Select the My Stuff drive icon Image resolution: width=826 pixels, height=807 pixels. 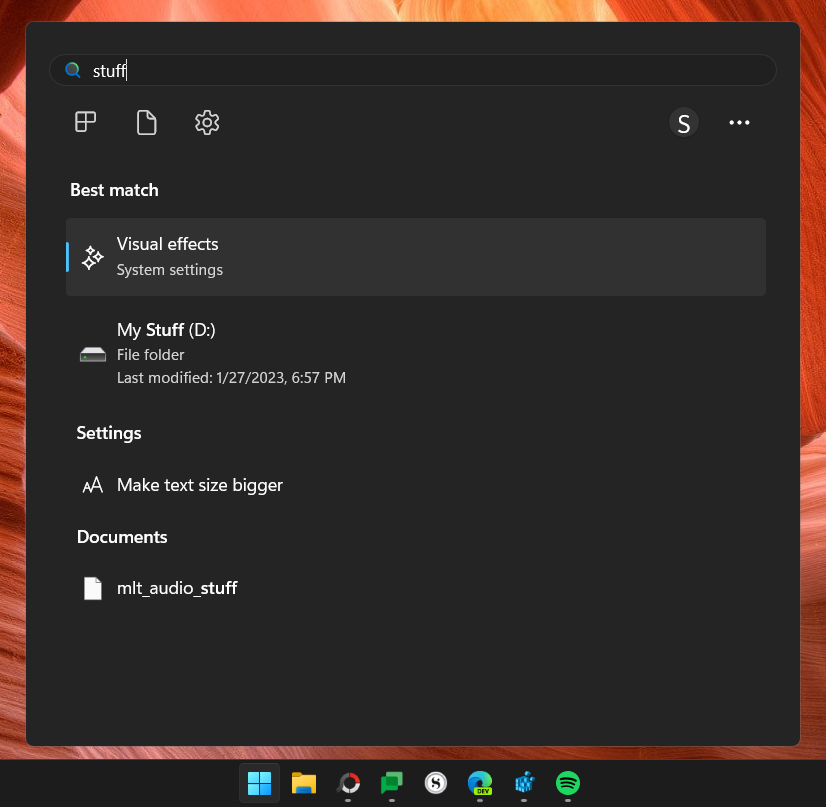[x=92, y=353]
